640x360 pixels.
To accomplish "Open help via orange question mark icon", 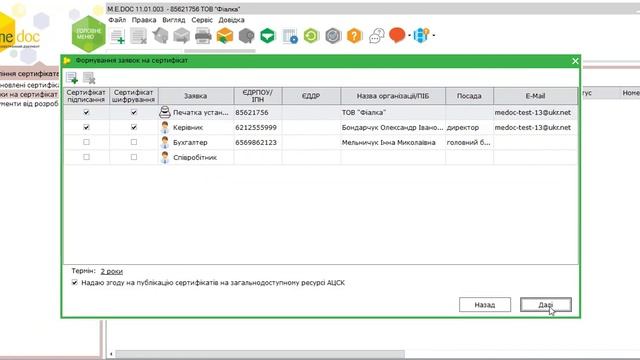I will [354, 36].
